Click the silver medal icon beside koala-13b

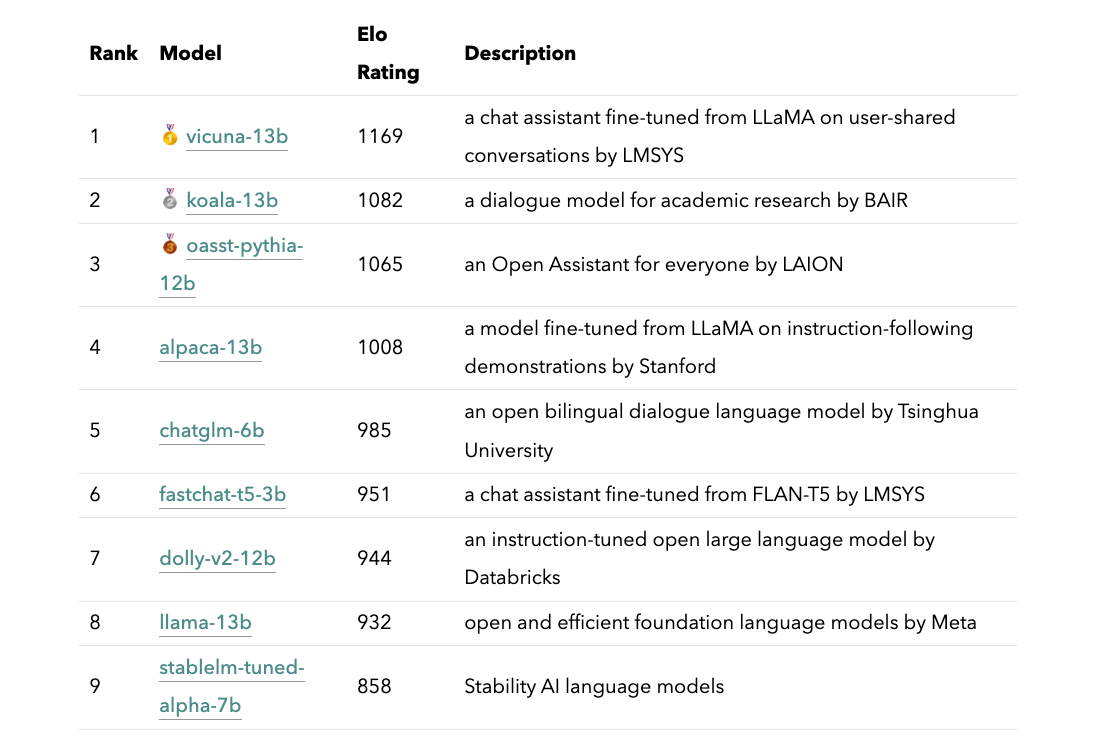(x=170, y=200)
